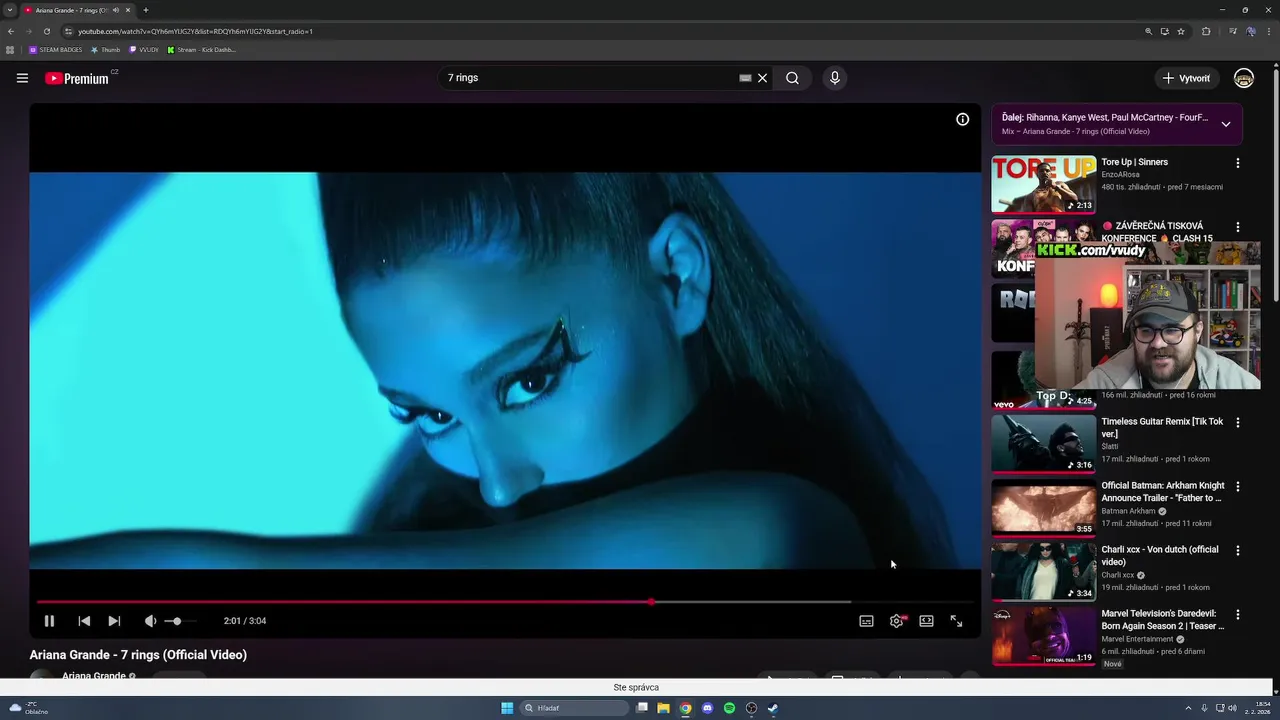The height and width of the screenshot is (720, 1280).
Task: Go back in browser history
Action: click(x=11, y=31)
